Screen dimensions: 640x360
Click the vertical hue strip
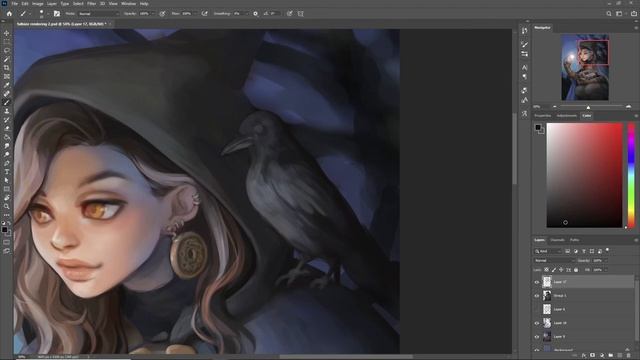(x=631, y=176)
